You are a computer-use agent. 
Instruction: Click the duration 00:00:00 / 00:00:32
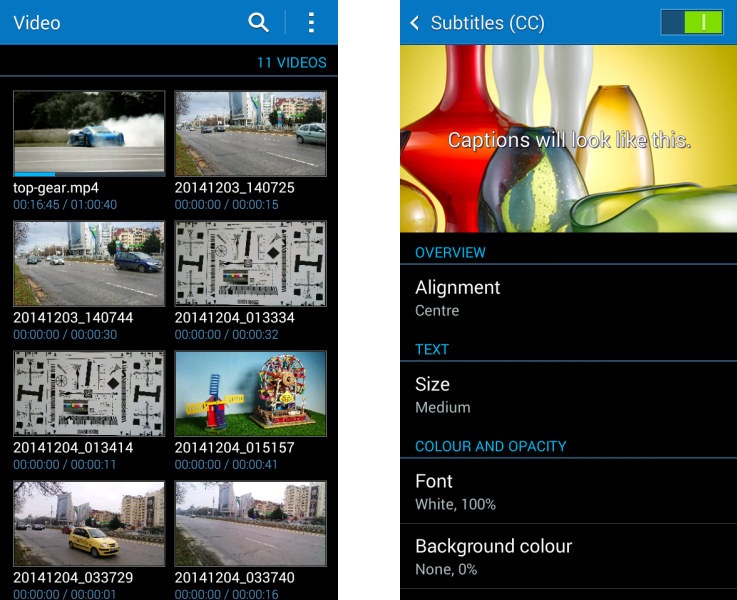[227, 335]
